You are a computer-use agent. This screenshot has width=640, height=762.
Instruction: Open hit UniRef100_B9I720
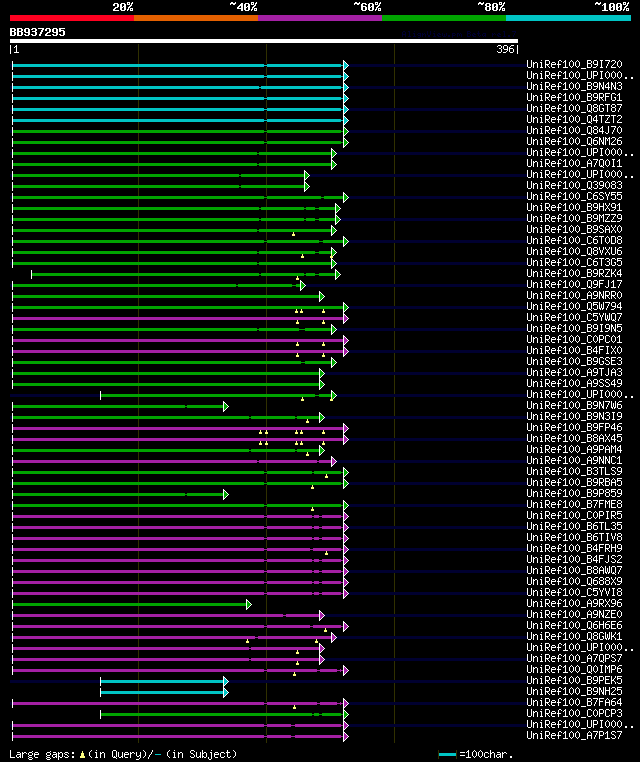(574, 64)
